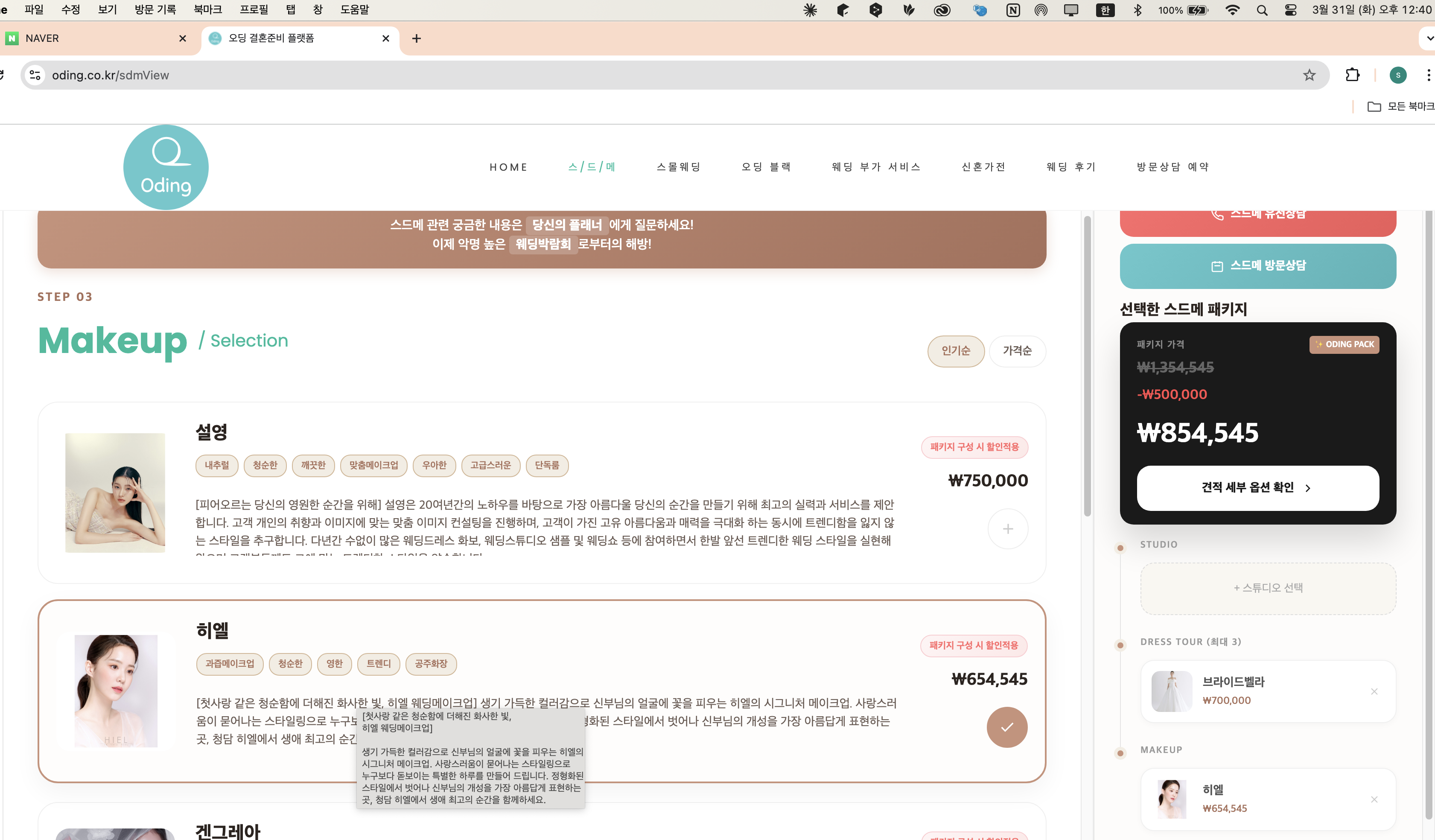Open Chrome's three-dot menu
The width and height of the screenshot is (1435, 840).
coord(1428,75)
